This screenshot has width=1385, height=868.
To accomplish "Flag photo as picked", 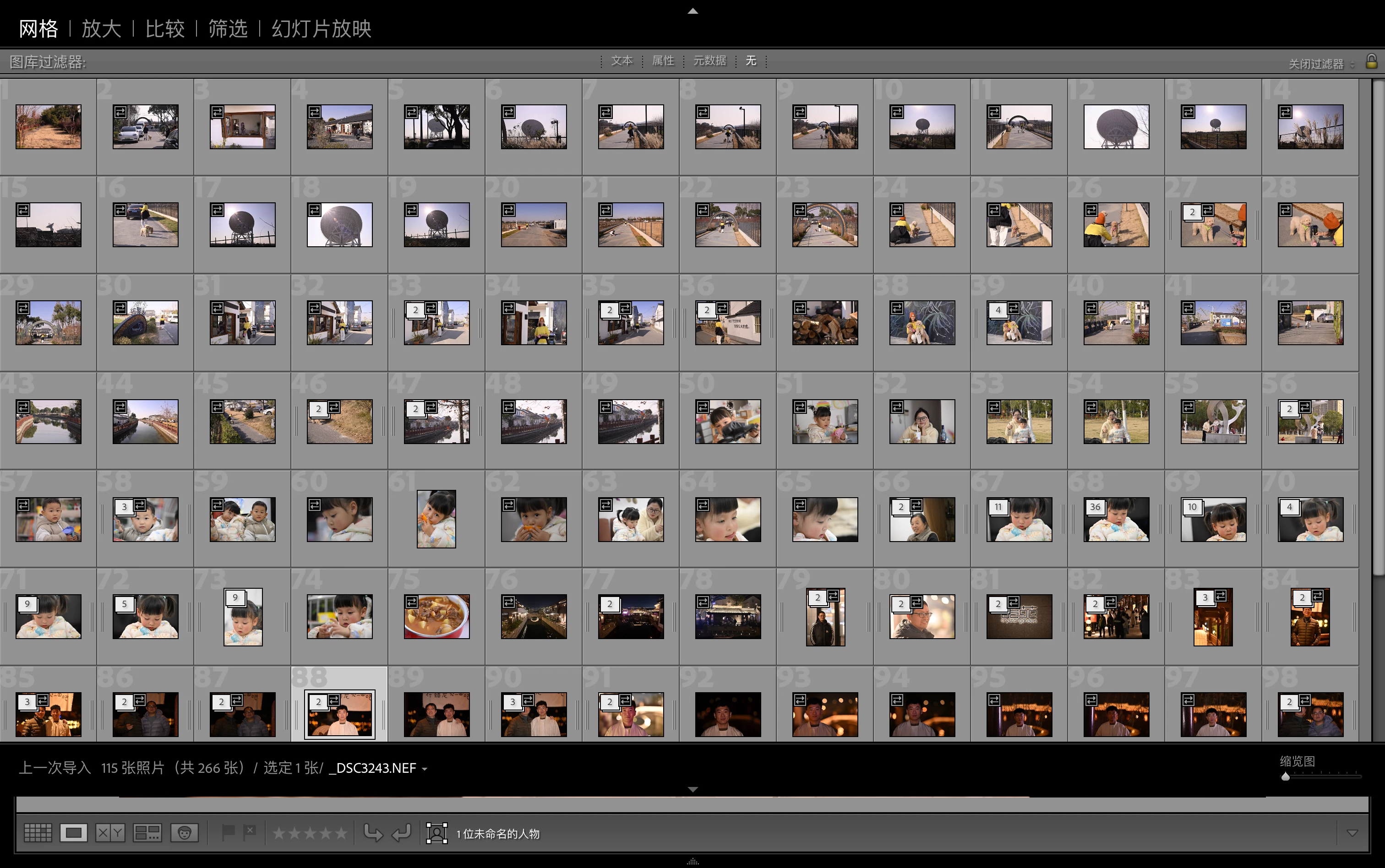I will (x=228, y=832).
